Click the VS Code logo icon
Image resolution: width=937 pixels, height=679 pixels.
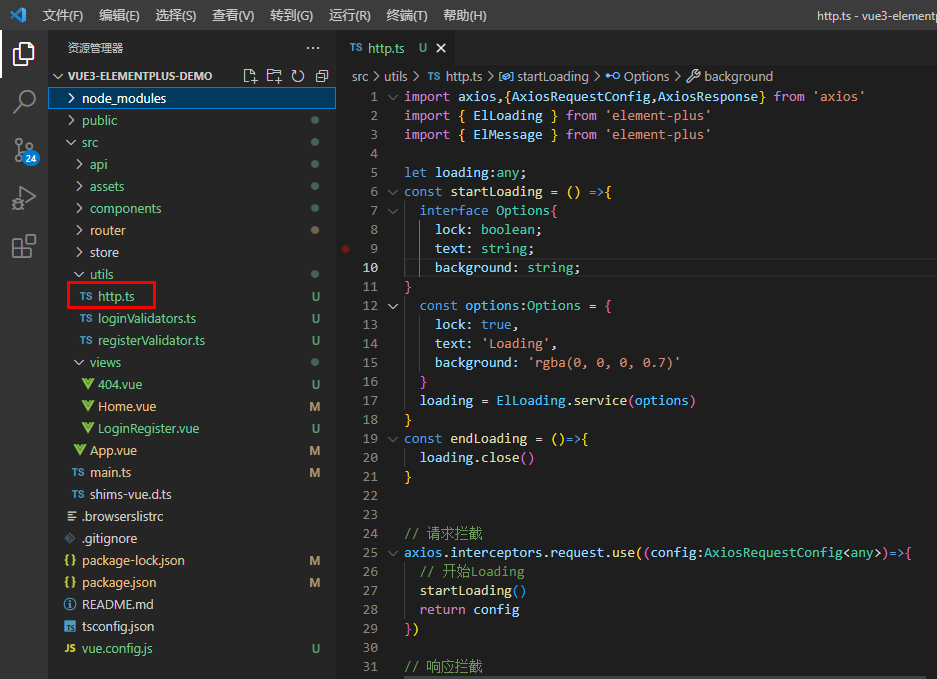(19, 15)
